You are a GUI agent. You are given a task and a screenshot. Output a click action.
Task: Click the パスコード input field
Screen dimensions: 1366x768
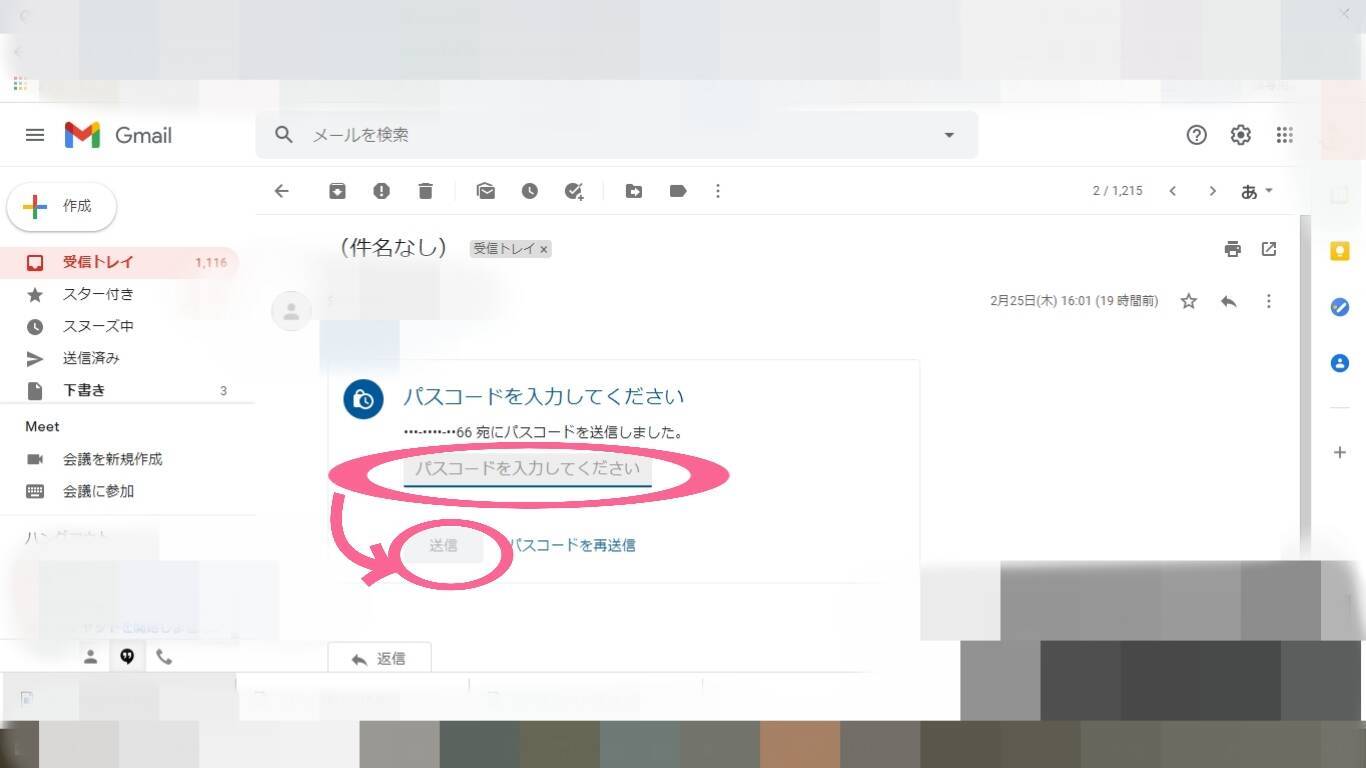(x=527, y=469)
